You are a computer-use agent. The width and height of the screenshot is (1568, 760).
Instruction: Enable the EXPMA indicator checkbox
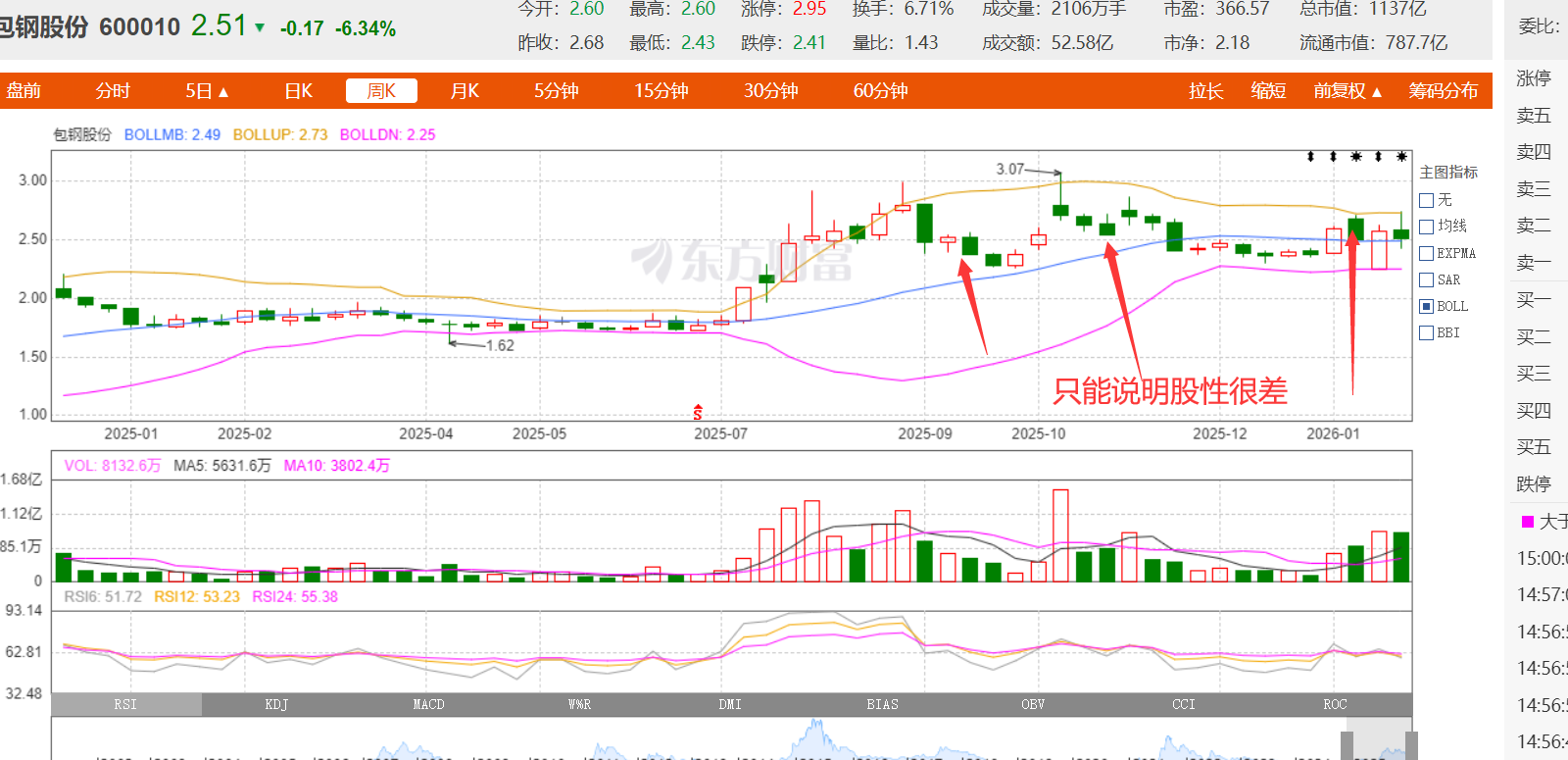1427,253
